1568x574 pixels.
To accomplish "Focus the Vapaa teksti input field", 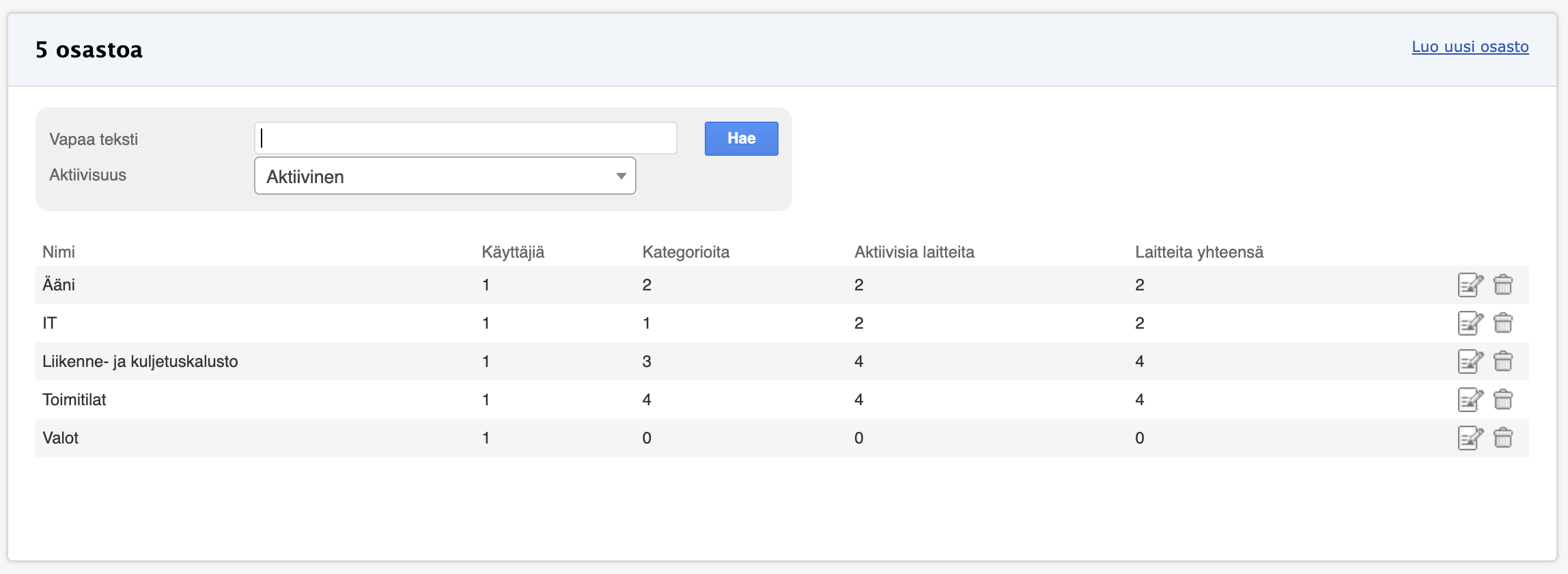I will [x=465, y=139].
